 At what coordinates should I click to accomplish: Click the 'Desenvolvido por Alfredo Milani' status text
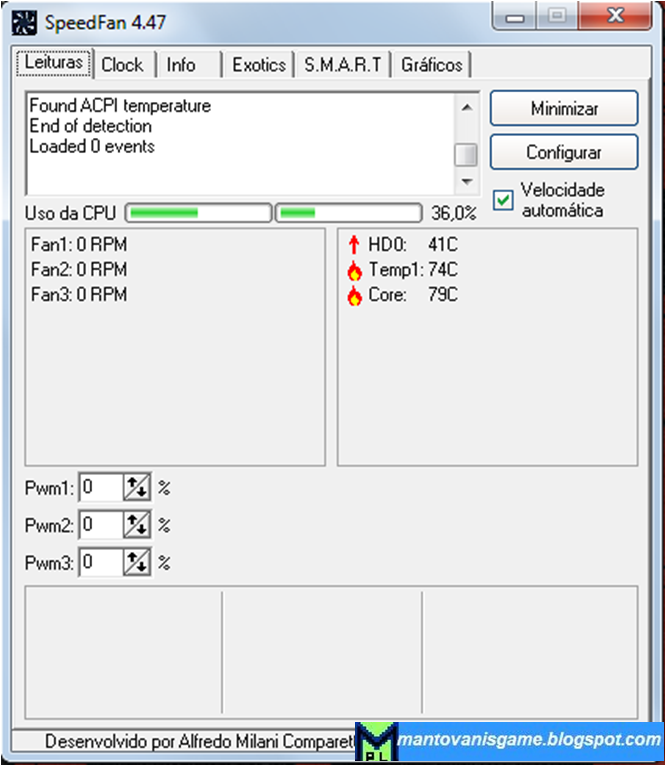(x=200, y=742)
